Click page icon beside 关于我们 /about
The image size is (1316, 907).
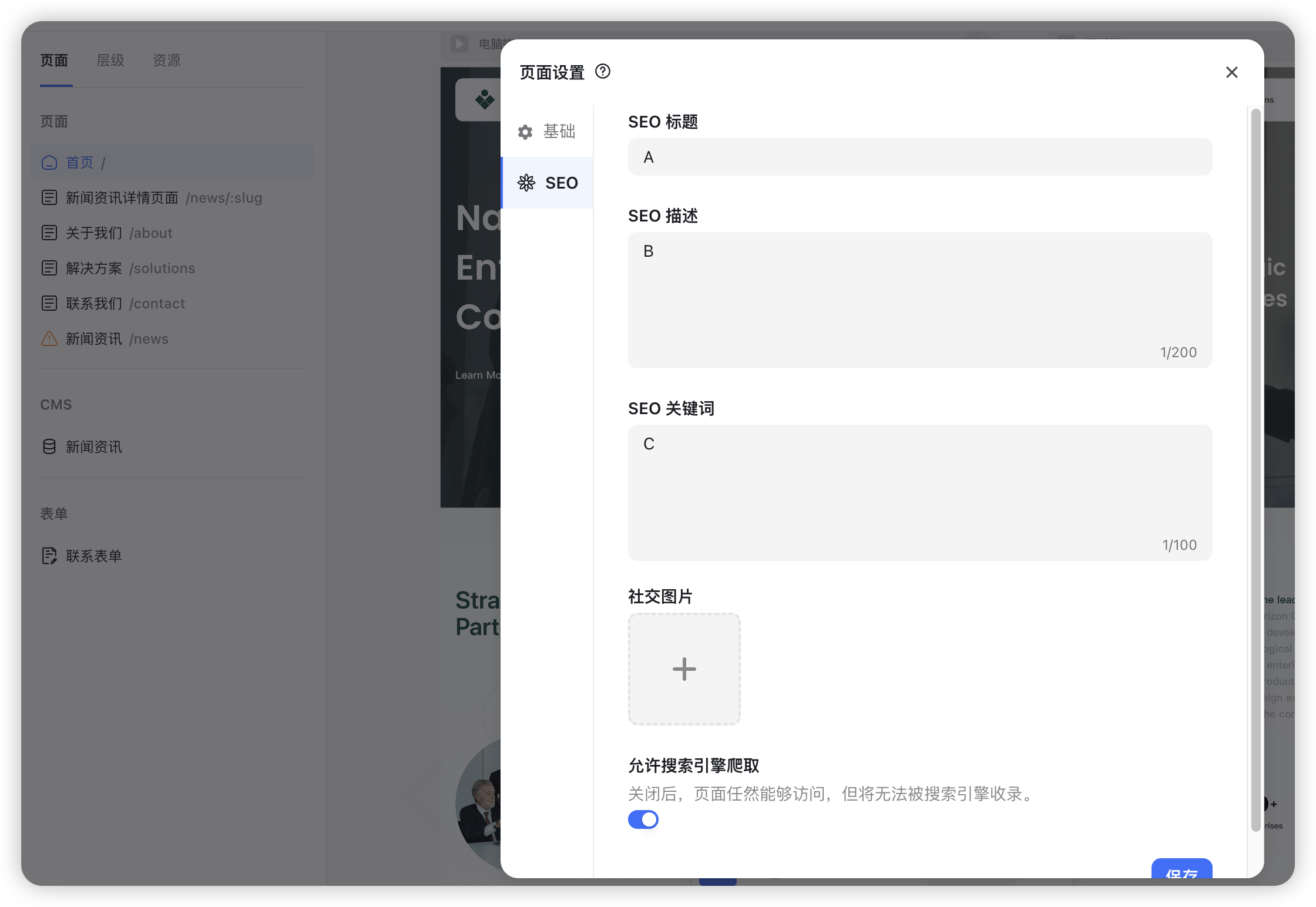[49, 233]
